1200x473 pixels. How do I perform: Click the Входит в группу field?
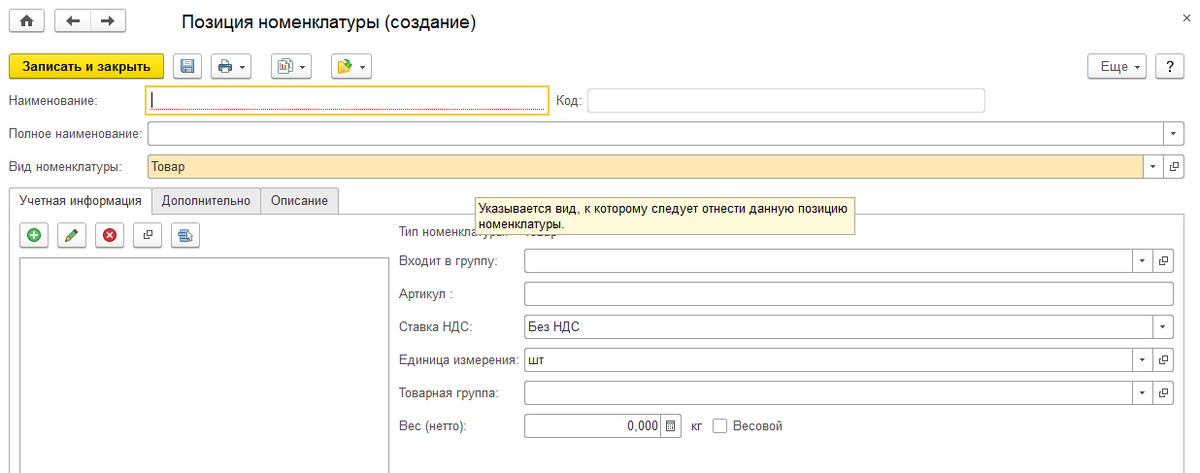tap(829, 261)
